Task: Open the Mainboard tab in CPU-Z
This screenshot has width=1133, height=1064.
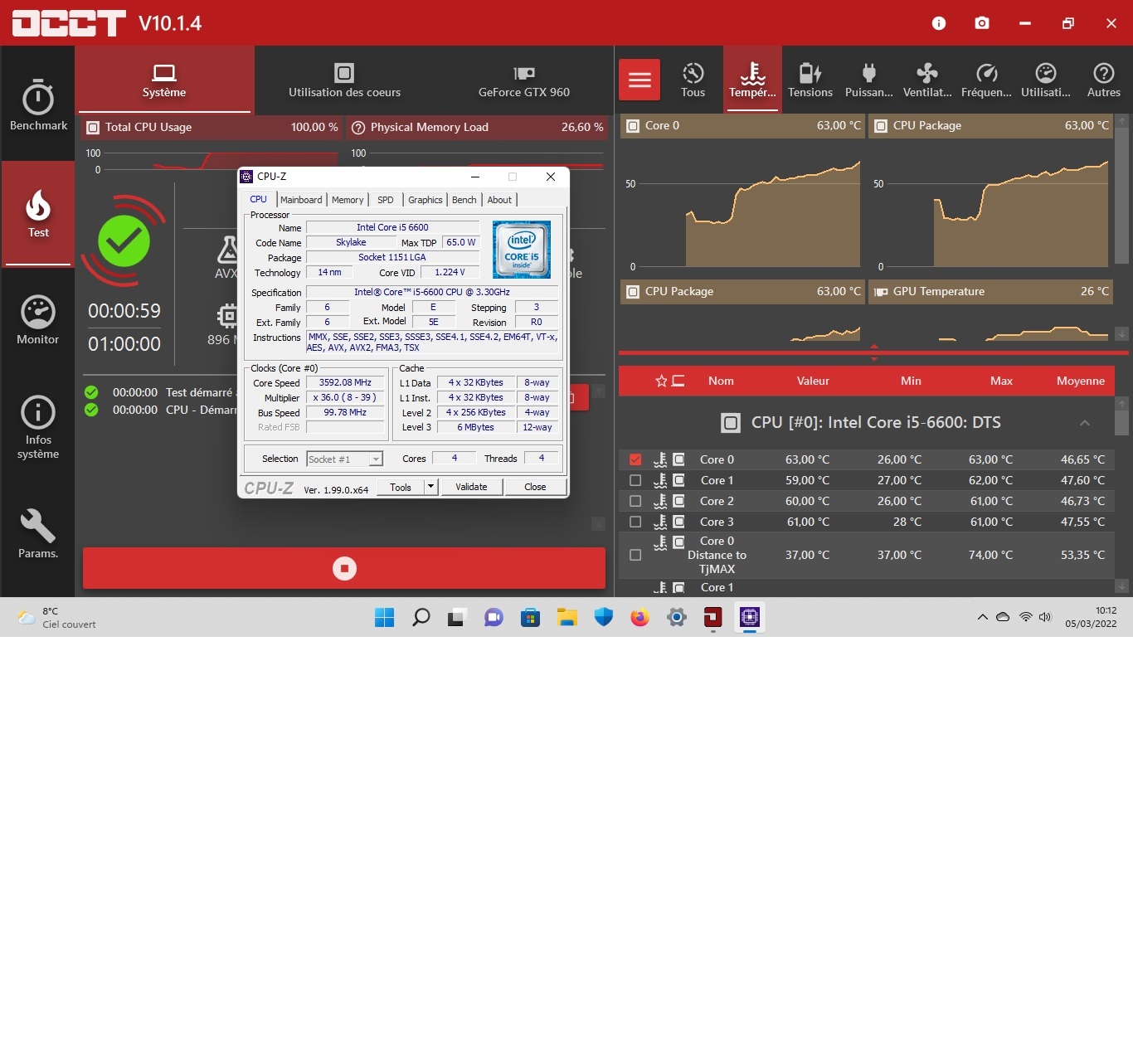Action: pos(301,200)
